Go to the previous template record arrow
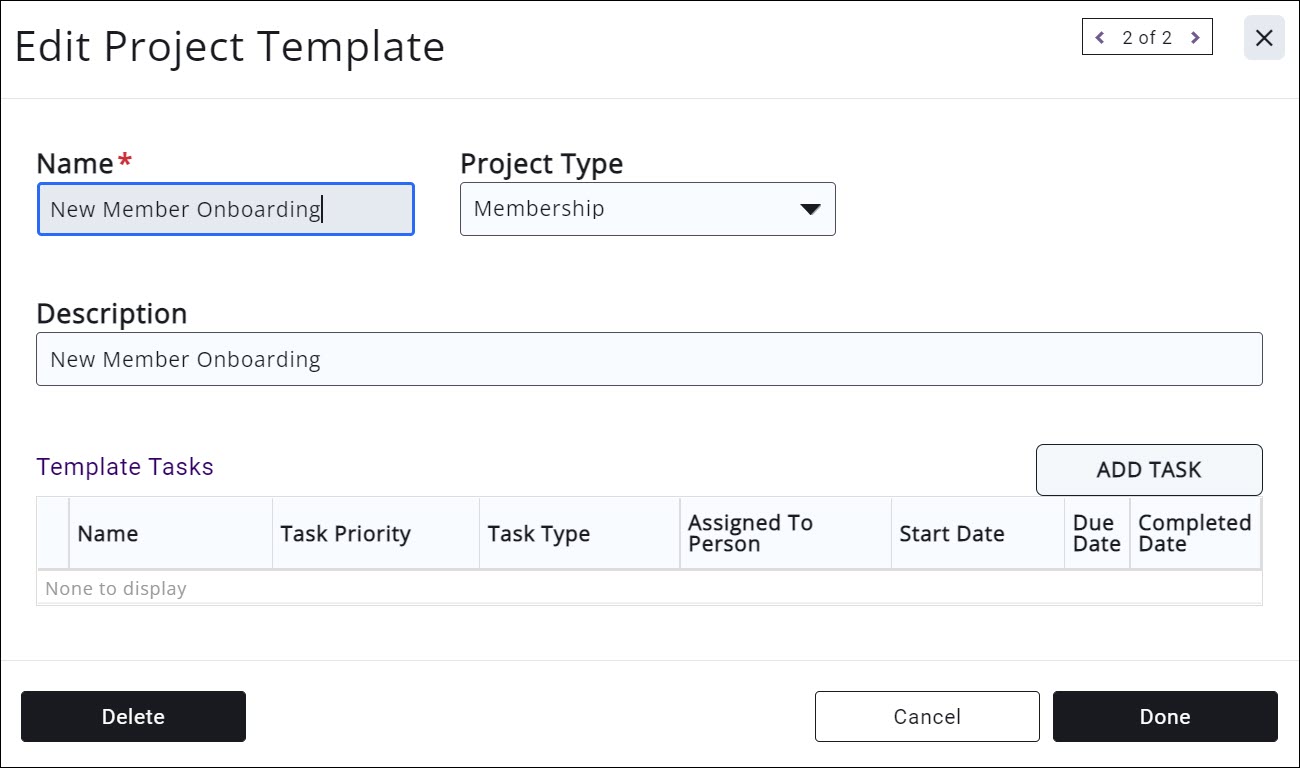Image resolution: width=1300 pixels, height=768 pixels. pos(1100,38)
